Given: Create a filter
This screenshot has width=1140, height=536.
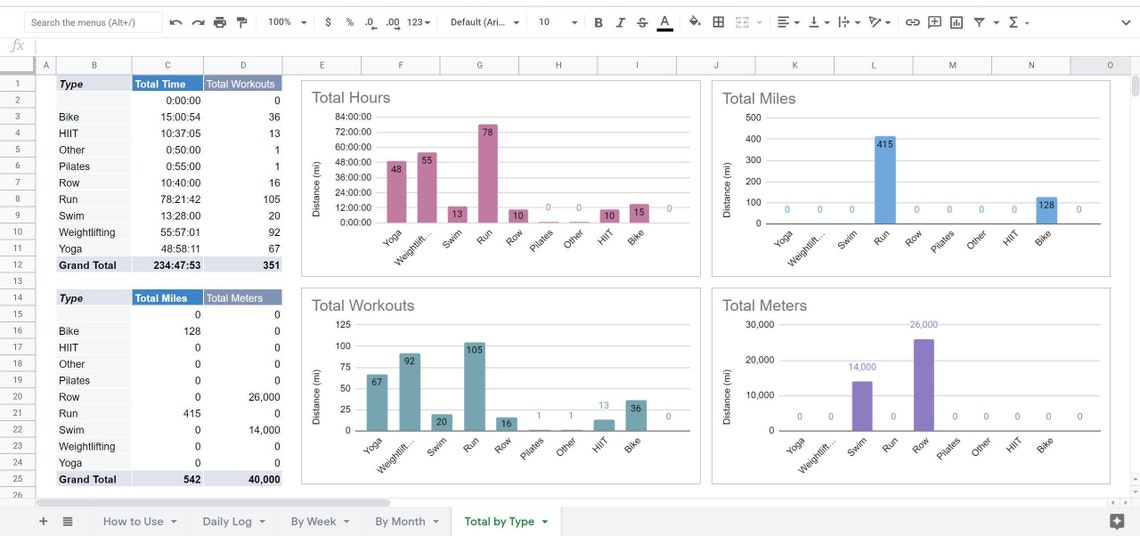Looking at the screenshot, I should pos(979,23).
